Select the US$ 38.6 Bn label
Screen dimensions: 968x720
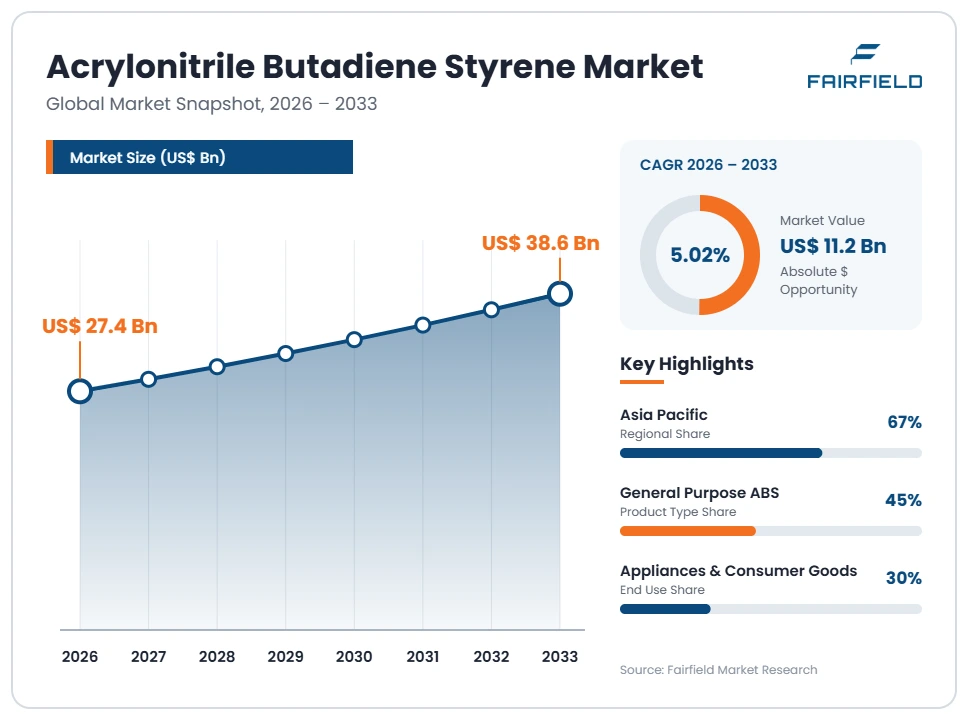coord(541,243)
